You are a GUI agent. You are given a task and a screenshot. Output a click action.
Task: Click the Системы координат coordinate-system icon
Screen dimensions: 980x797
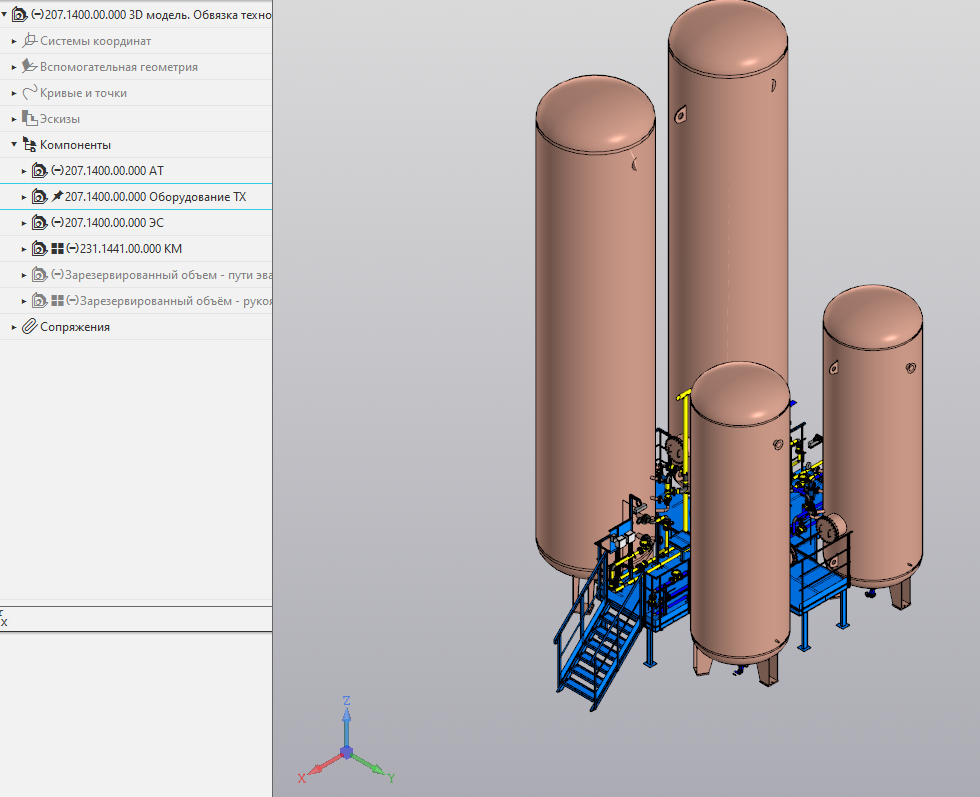pyautogui.click(x=30, y=41)
